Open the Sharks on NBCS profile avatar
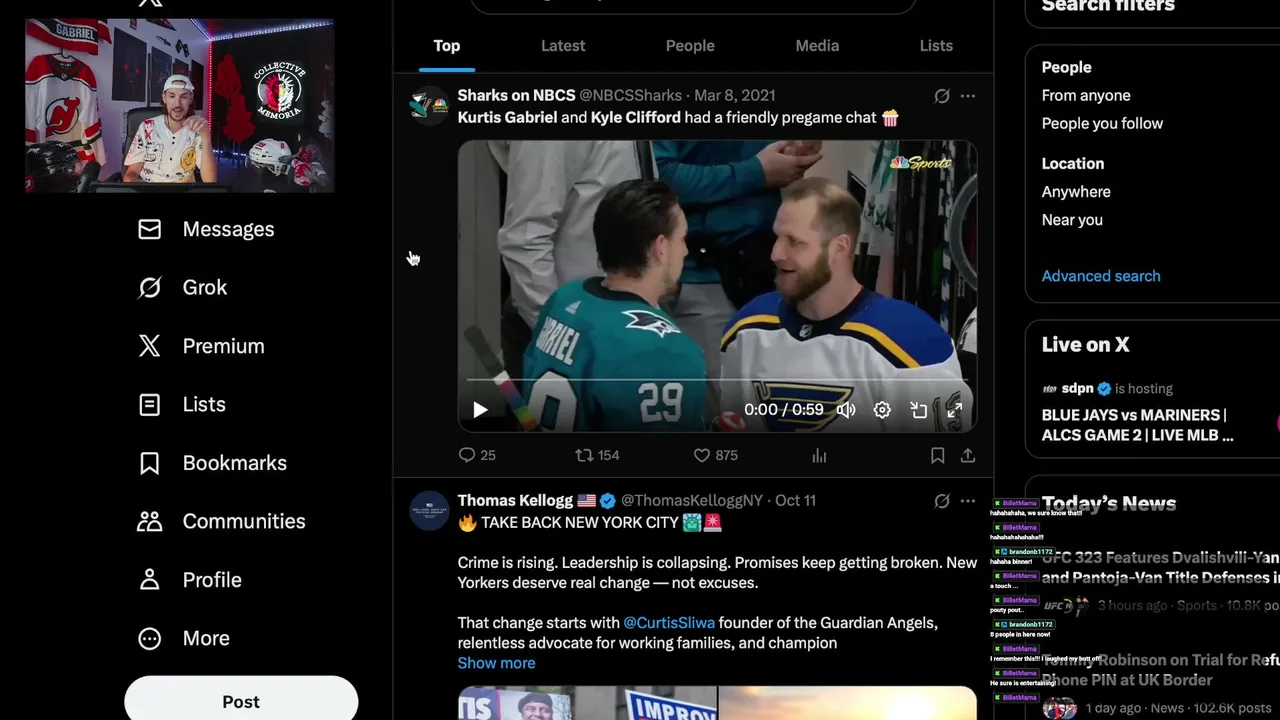1280x720 pixels. point(429,105)
